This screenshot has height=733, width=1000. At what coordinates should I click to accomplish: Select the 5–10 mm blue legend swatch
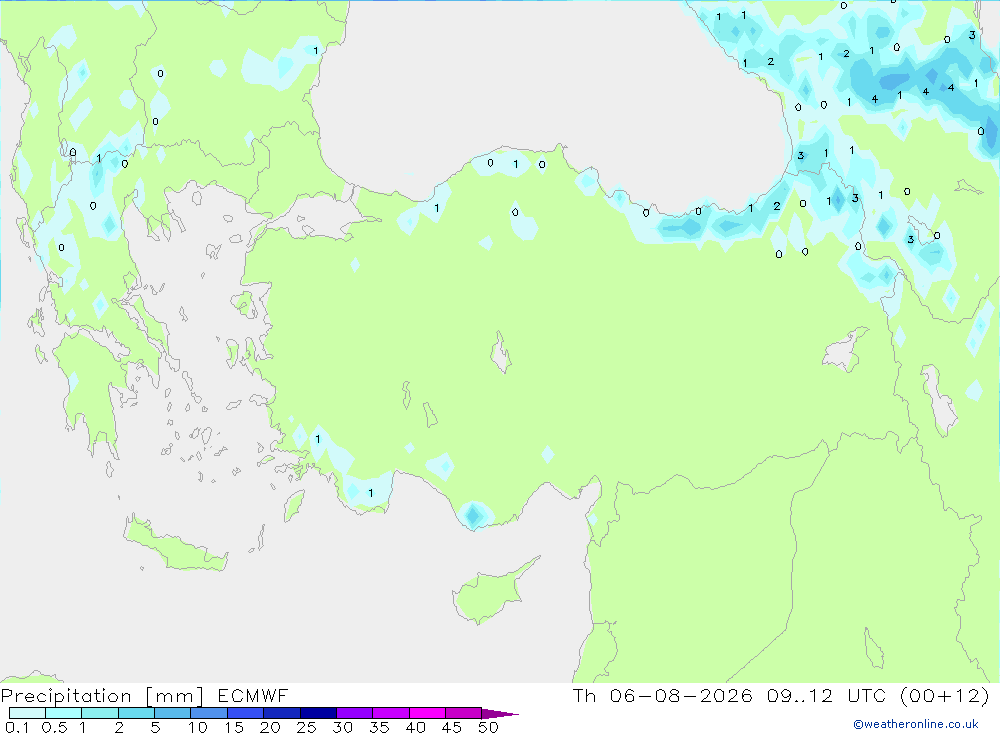pos(172,713)
